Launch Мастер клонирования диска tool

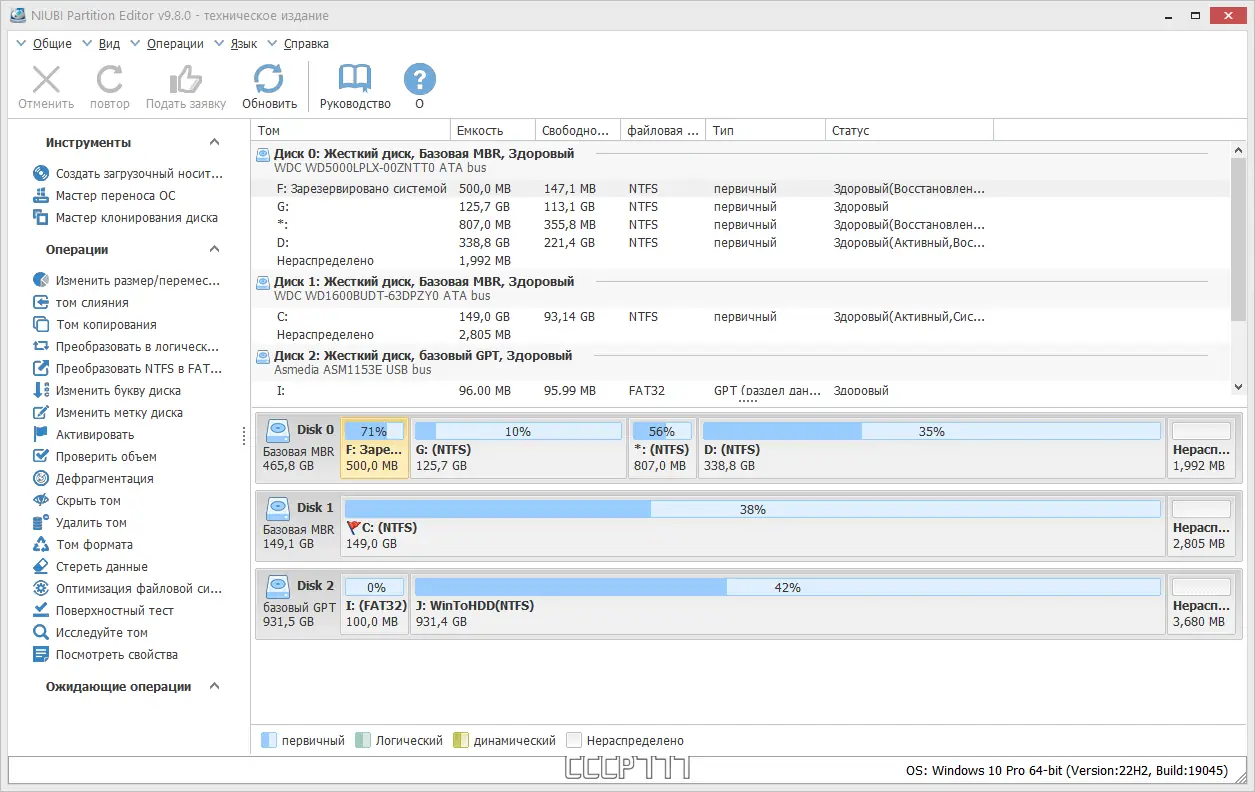pos(125,218)
